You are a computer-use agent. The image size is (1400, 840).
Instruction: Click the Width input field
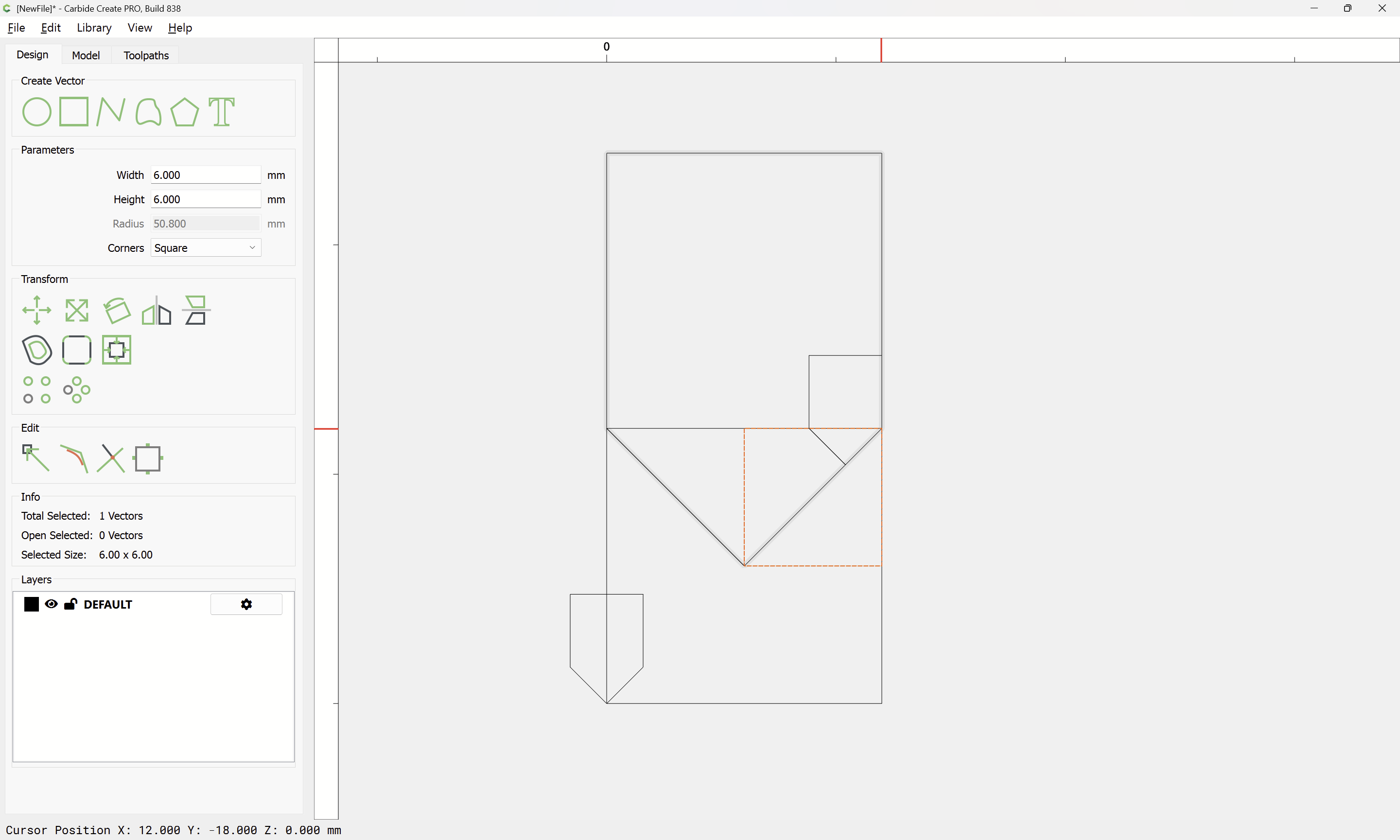[x=206, y=175]
